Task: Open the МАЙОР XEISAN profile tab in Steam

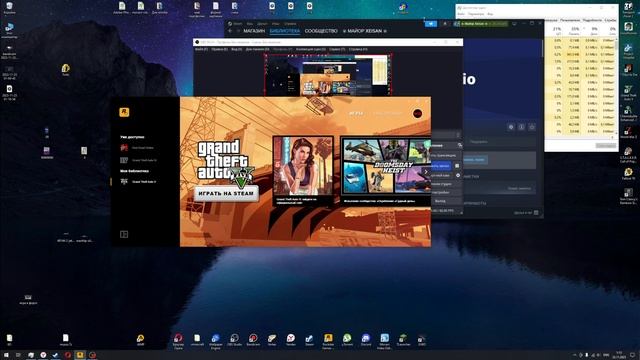Action: (x=364, y=31)
